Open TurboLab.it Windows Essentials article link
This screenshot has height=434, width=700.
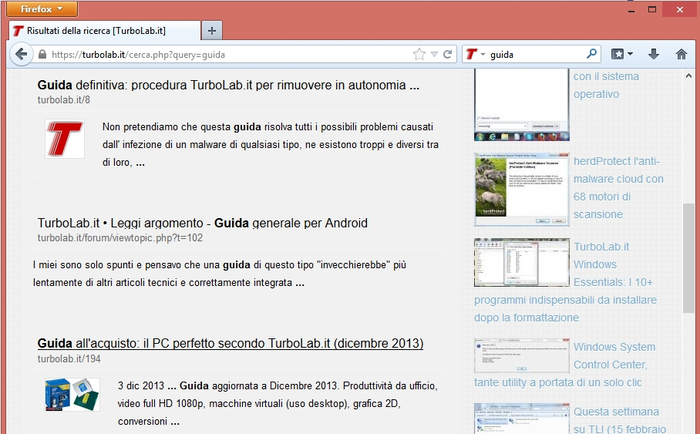coord(566,282)
